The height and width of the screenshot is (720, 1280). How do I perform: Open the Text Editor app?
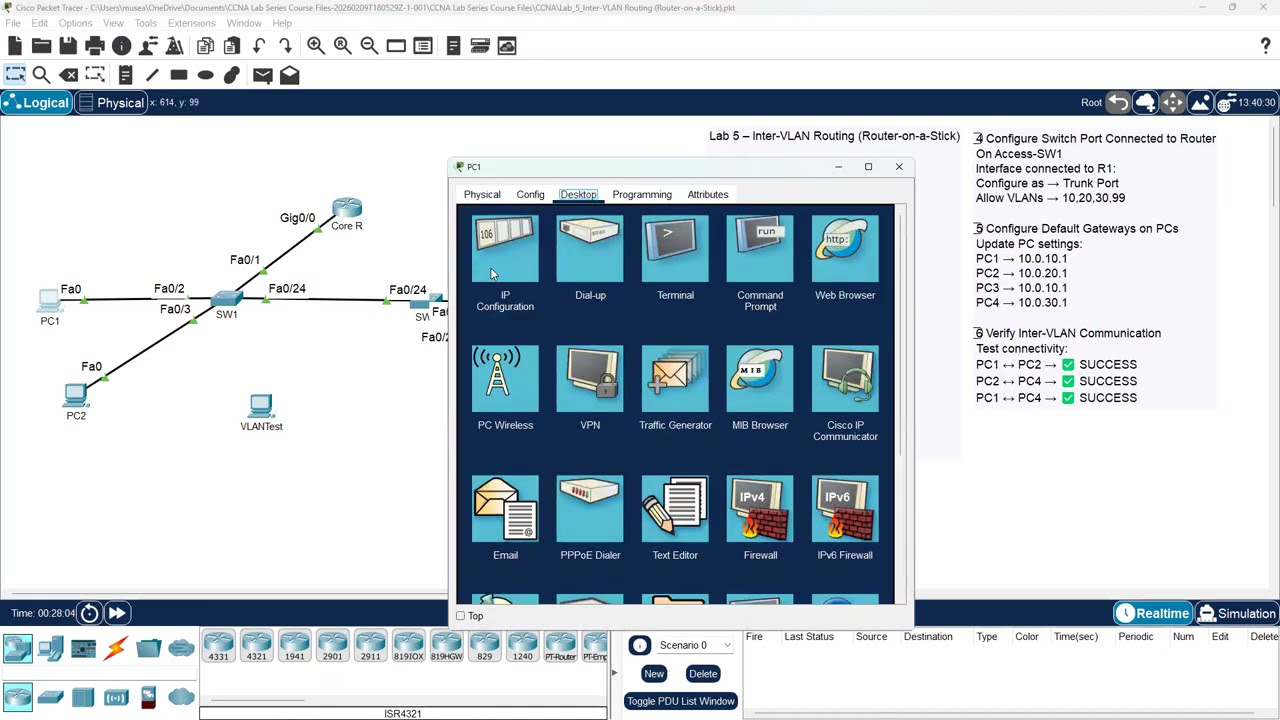click(675, 518)
